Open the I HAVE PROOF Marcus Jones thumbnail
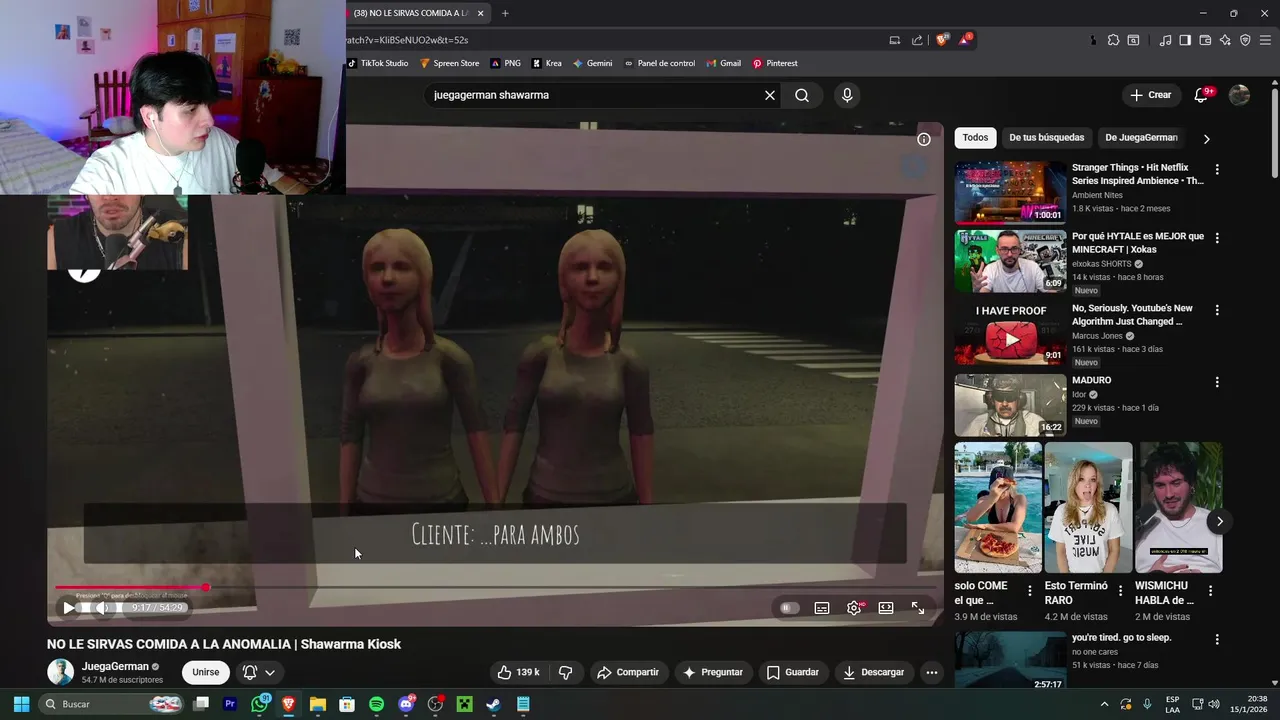This screenshot has height=720, width=1280. [1010, 333]
